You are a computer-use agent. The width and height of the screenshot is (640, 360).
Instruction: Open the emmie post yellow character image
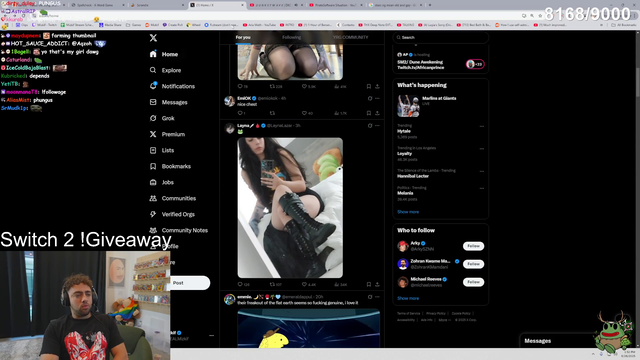click(x=309, y=329)
